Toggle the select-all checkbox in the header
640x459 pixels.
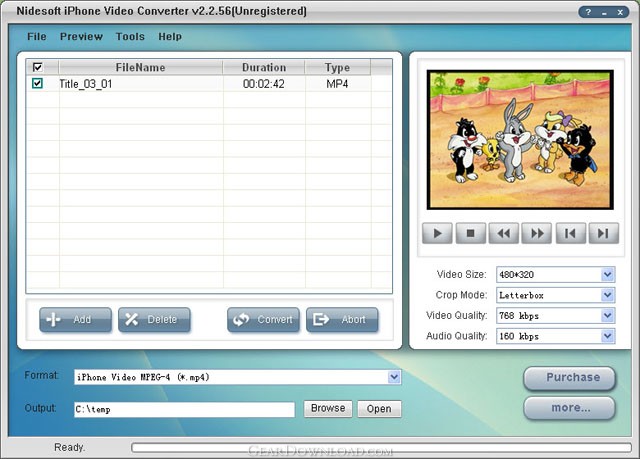coord(38,67)
